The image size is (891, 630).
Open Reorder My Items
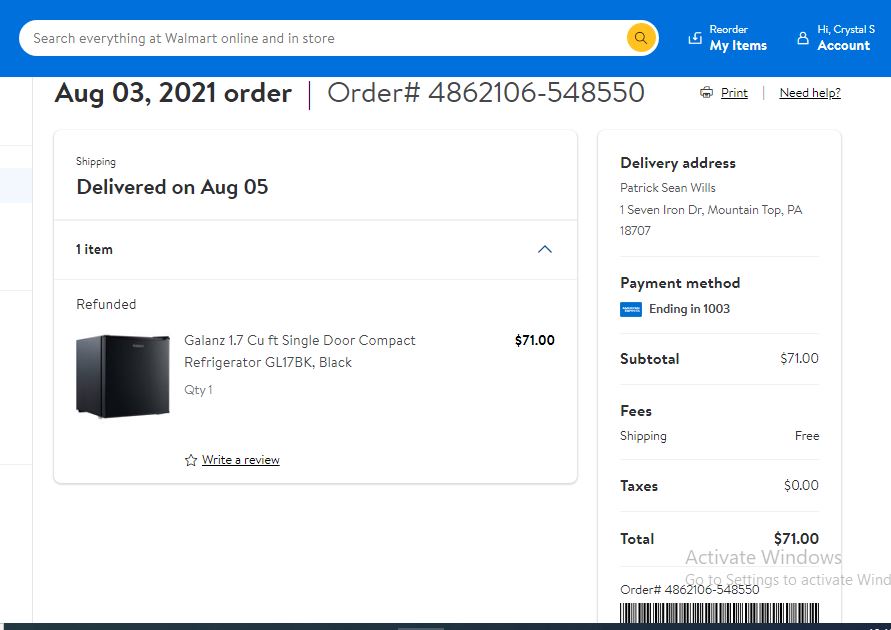(728, 38)
